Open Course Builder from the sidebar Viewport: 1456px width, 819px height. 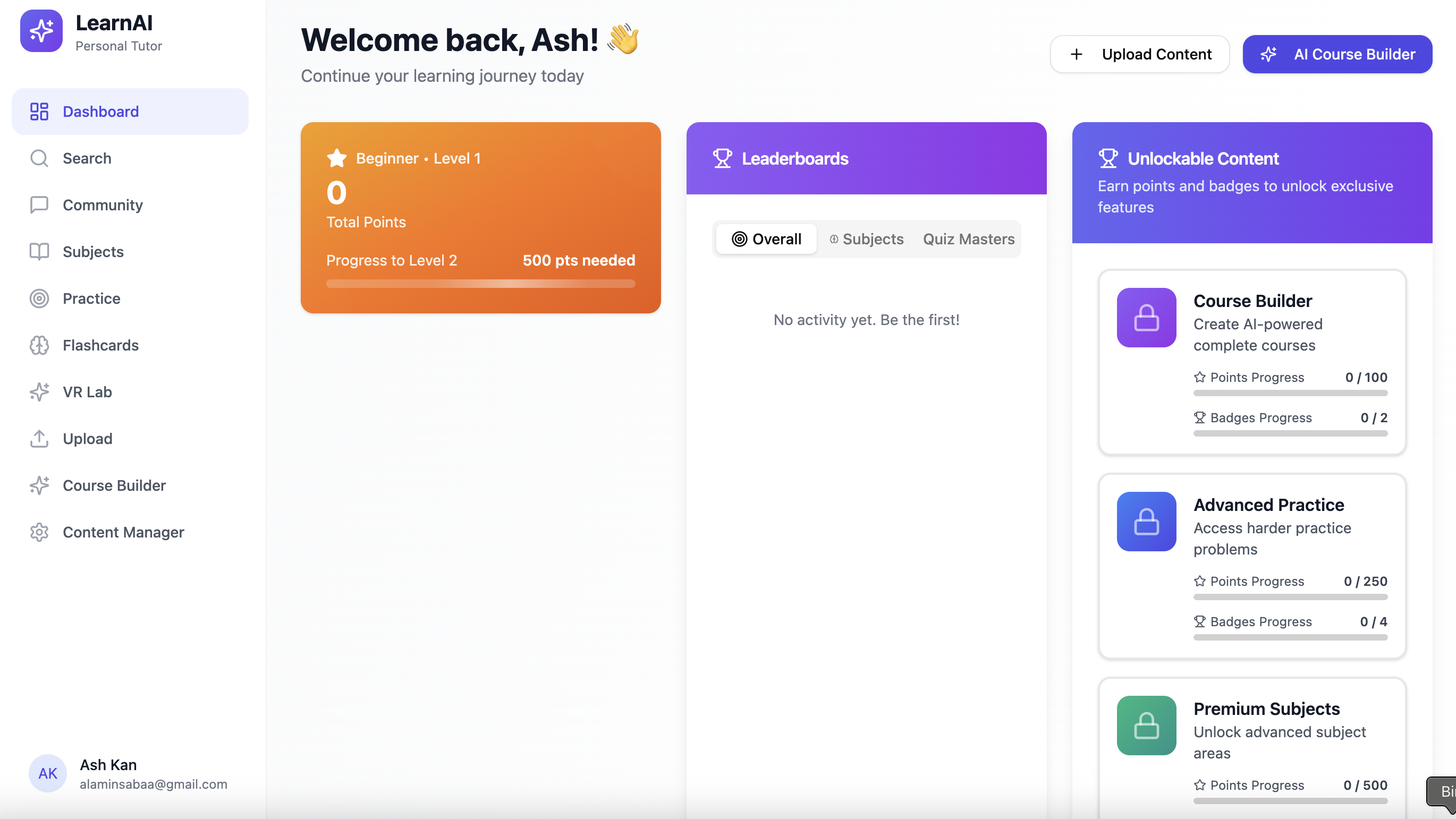(130, 485)
